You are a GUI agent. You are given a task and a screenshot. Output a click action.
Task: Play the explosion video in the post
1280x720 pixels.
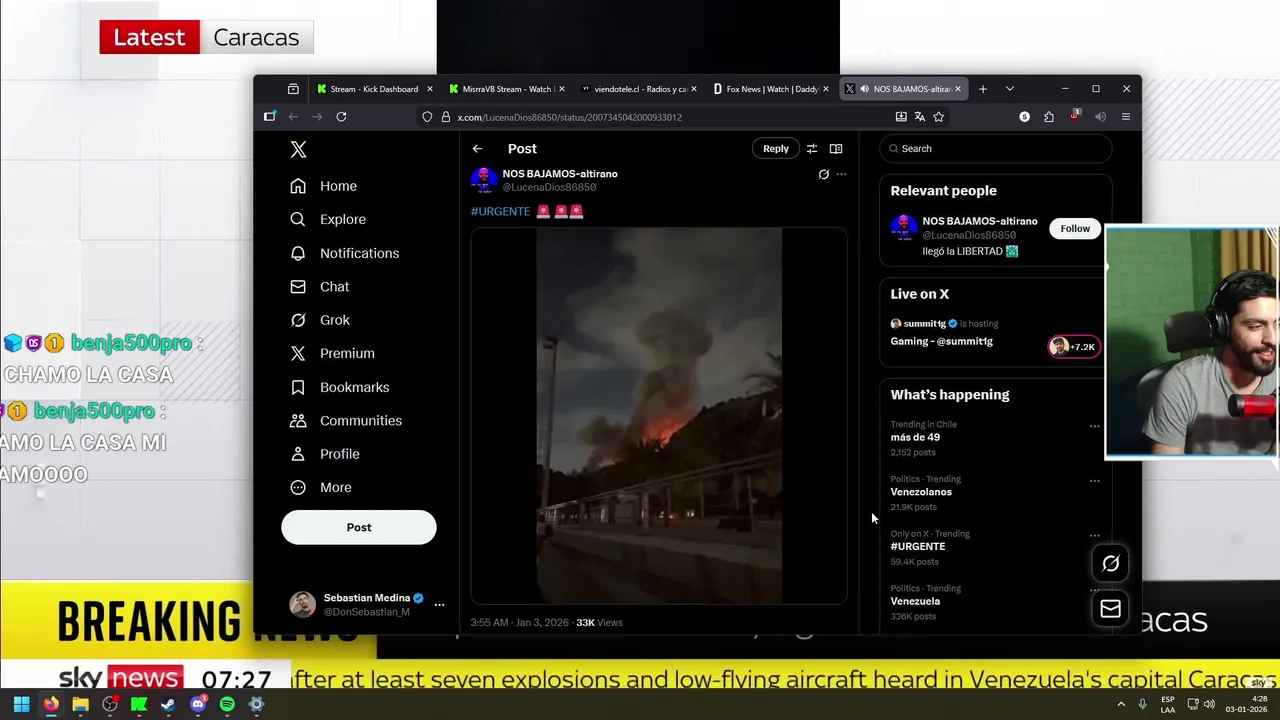click(659, 416)
